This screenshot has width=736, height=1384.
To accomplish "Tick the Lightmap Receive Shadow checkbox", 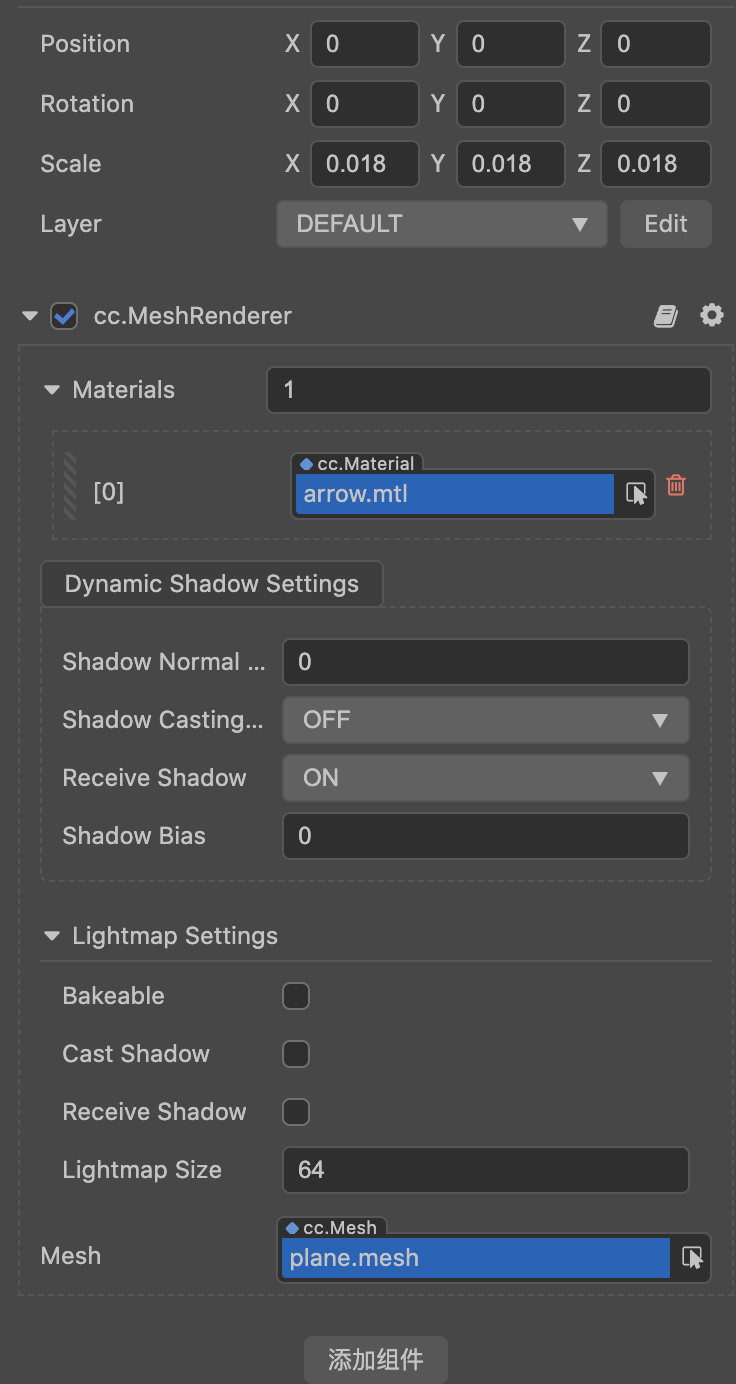I will 296,1112.
